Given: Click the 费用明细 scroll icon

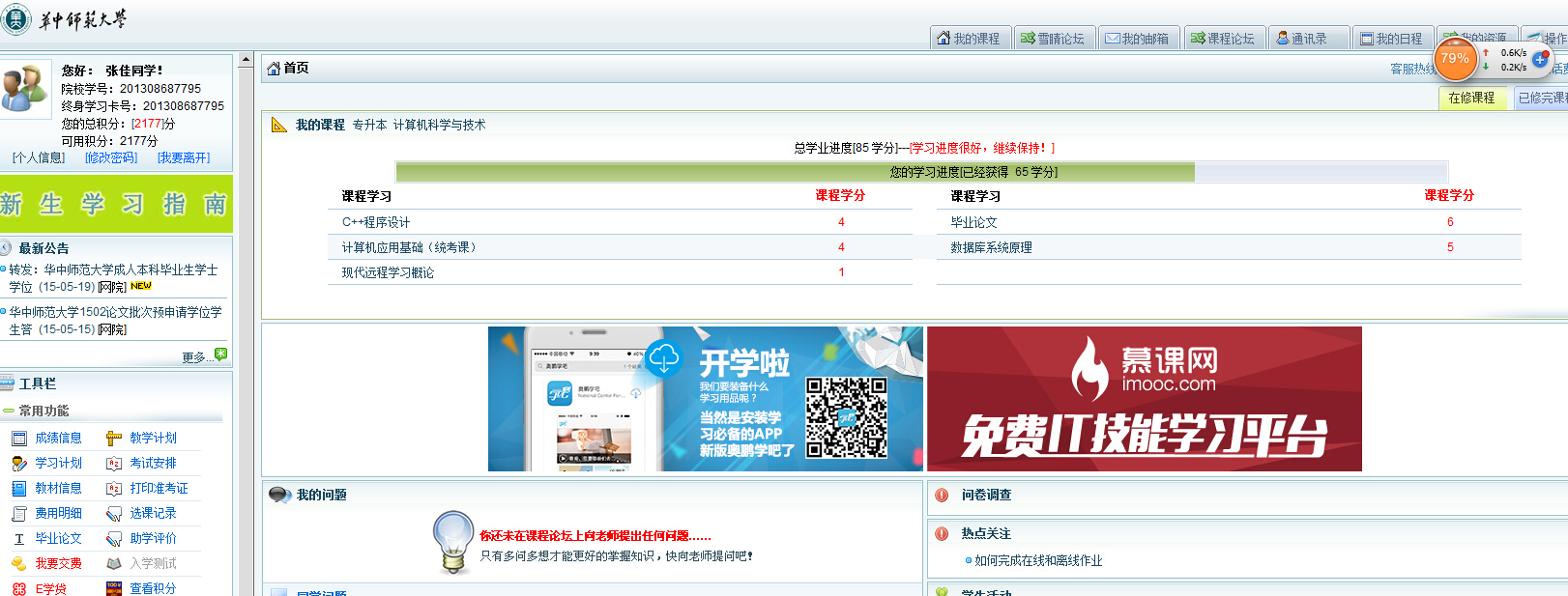Looking at the screenshot, I should point(18,514).
